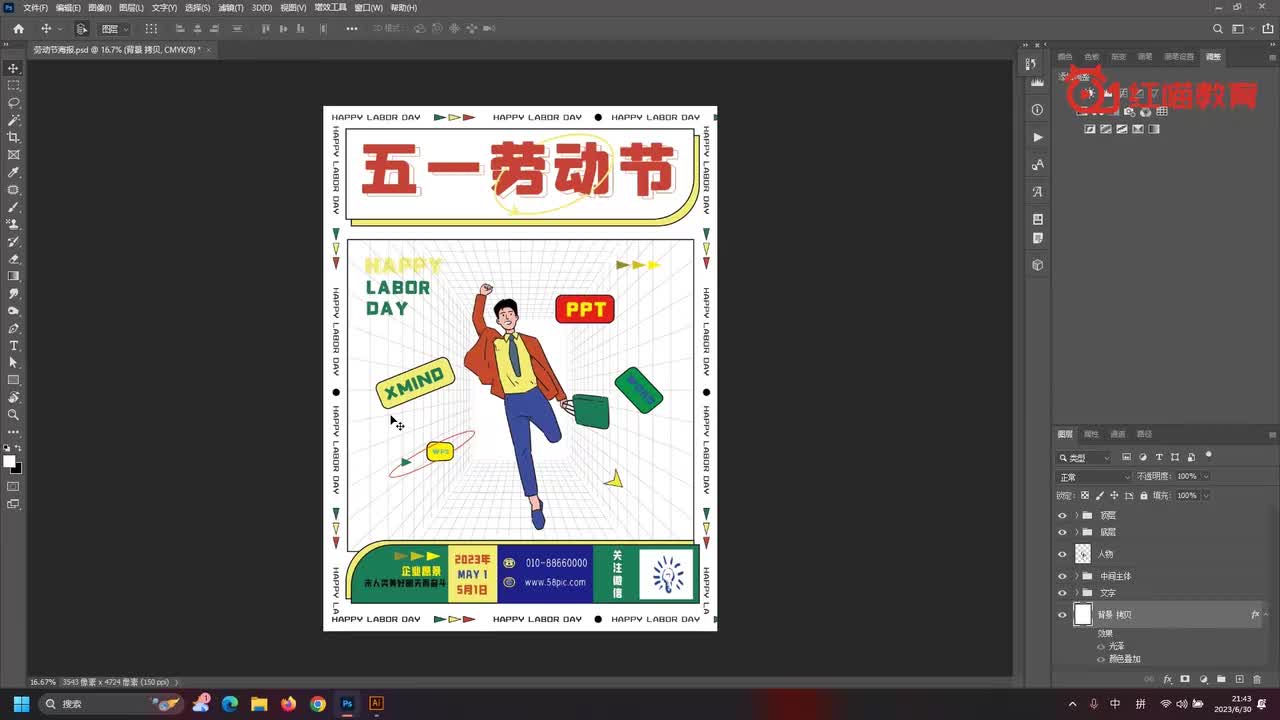Select the Path Selection tool

[x=14, y=363]
